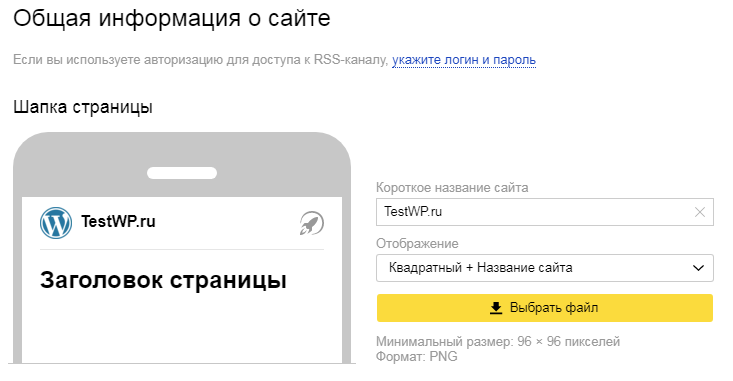The width and height of the screenshot is (733, 381).
Task: Click the divider line under preview header
Action: coord(182,250)
